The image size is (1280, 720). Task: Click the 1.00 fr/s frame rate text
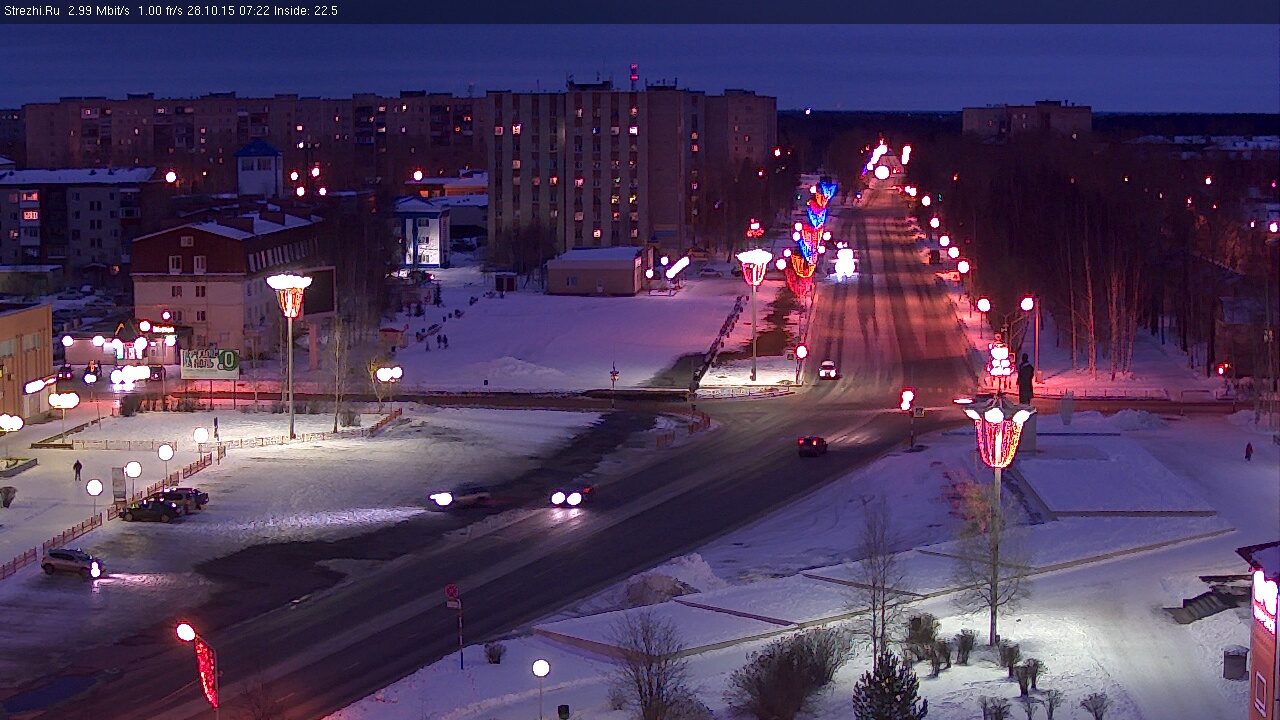pos(160,11)
